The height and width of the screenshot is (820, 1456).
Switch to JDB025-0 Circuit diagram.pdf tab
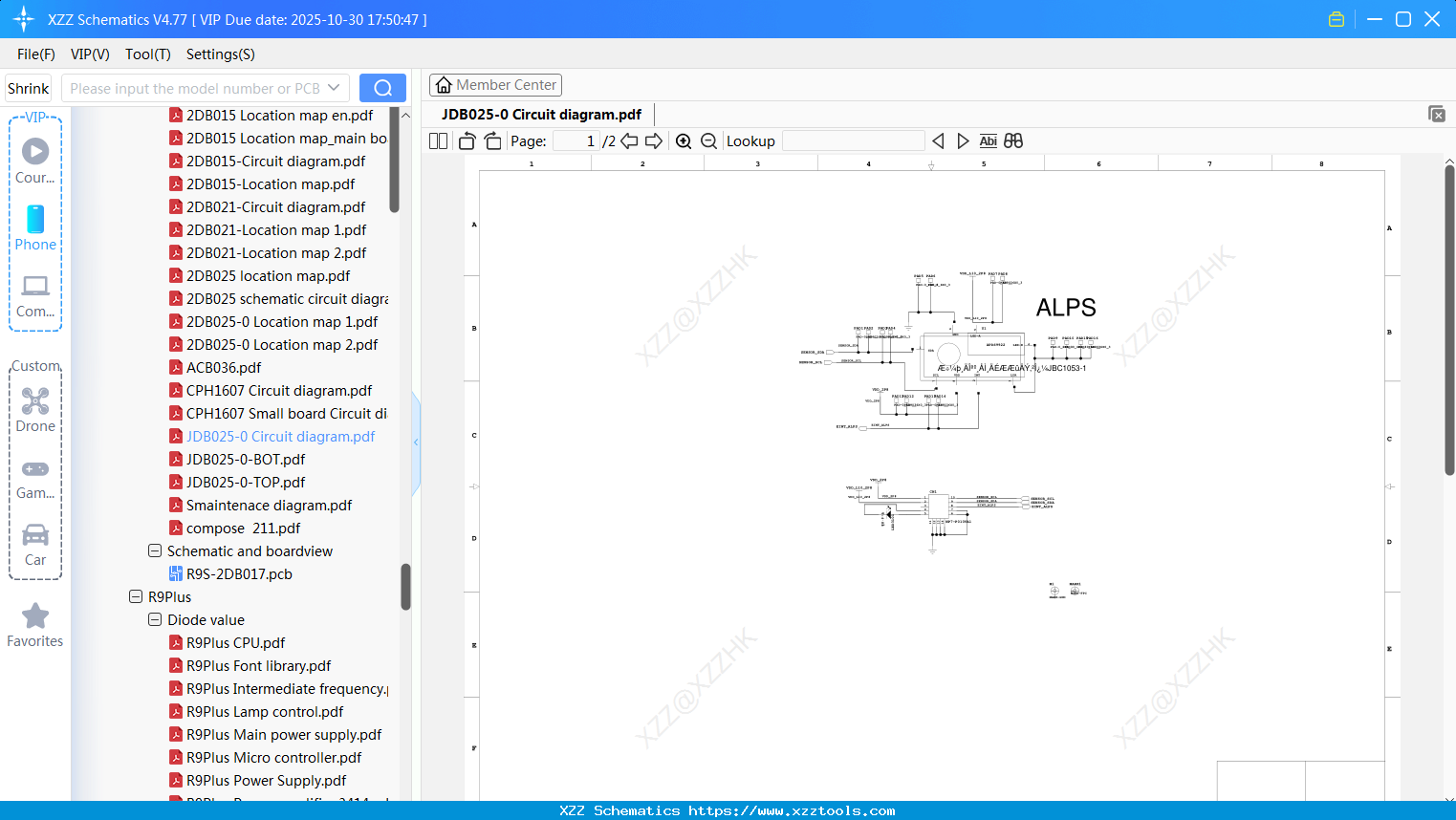(541, 114)
